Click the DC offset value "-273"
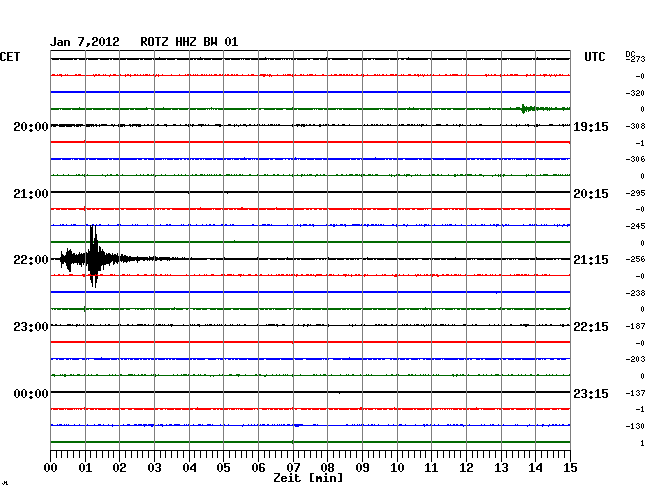The image size is (650, 494). coord(636,59)
